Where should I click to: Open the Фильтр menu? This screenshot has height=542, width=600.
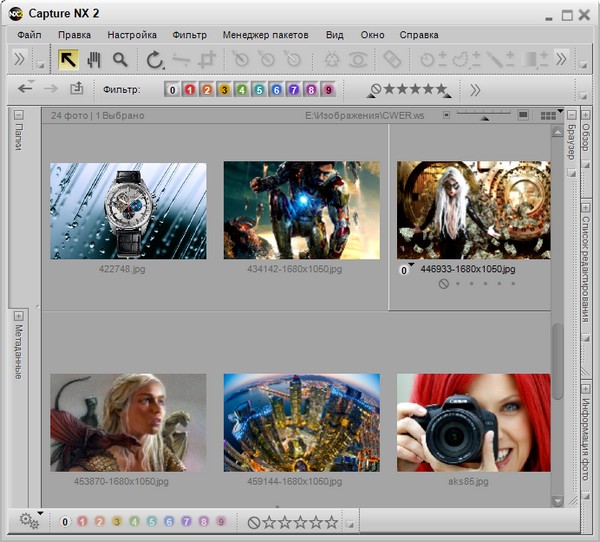coord(189,35)
